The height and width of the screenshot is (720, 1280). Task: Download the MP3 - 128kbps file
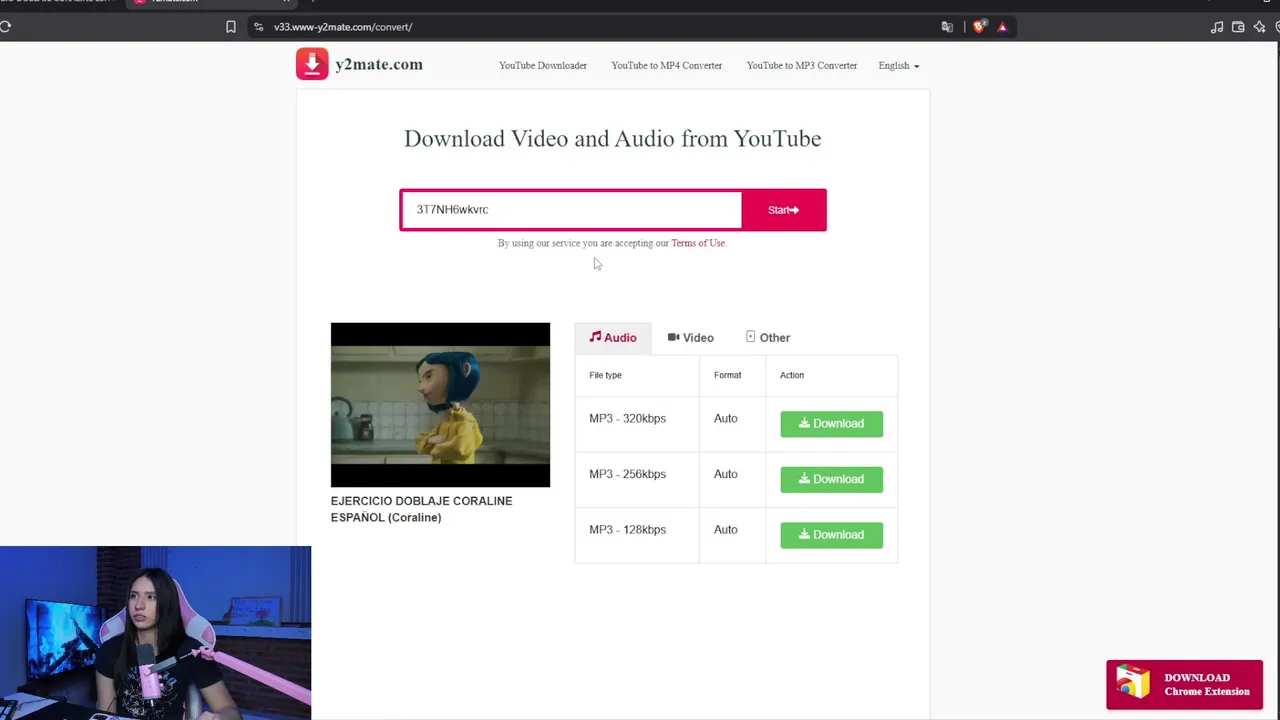click(x=831, y=535)
